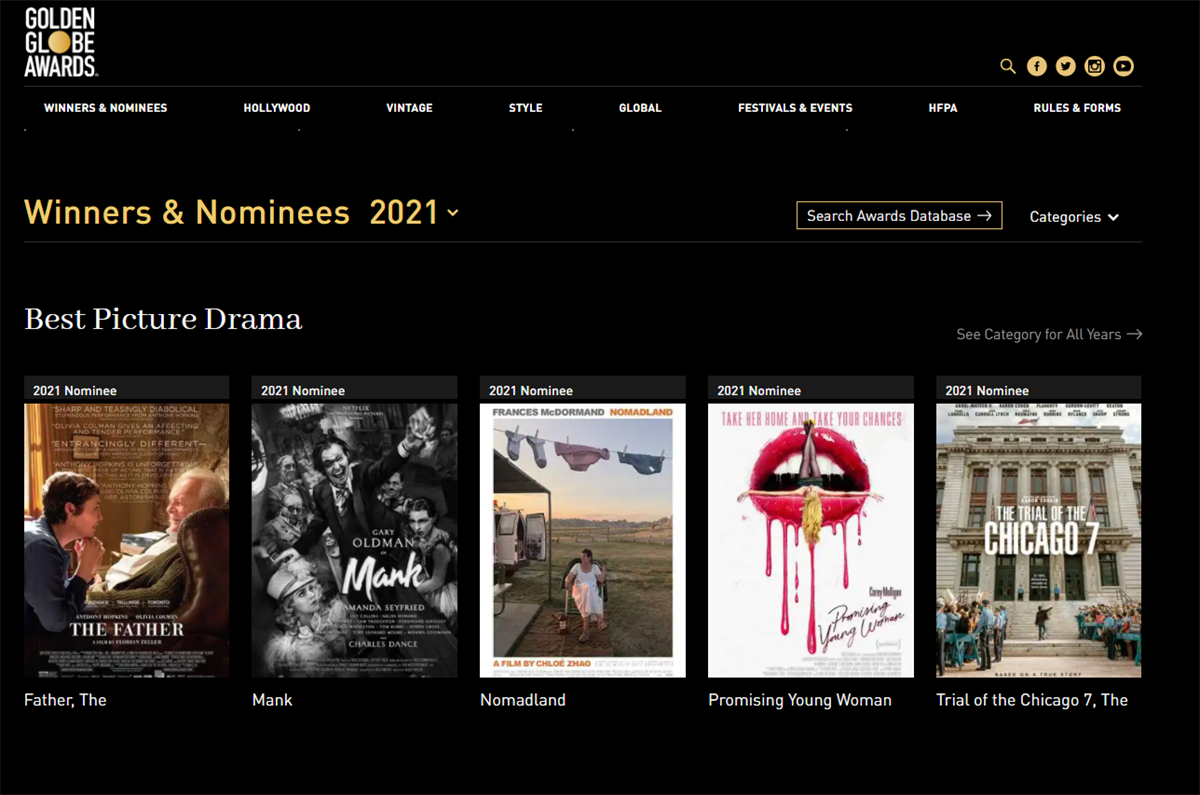Click 2021 Nominee label above Chicago 7 poster

[987, 391]
